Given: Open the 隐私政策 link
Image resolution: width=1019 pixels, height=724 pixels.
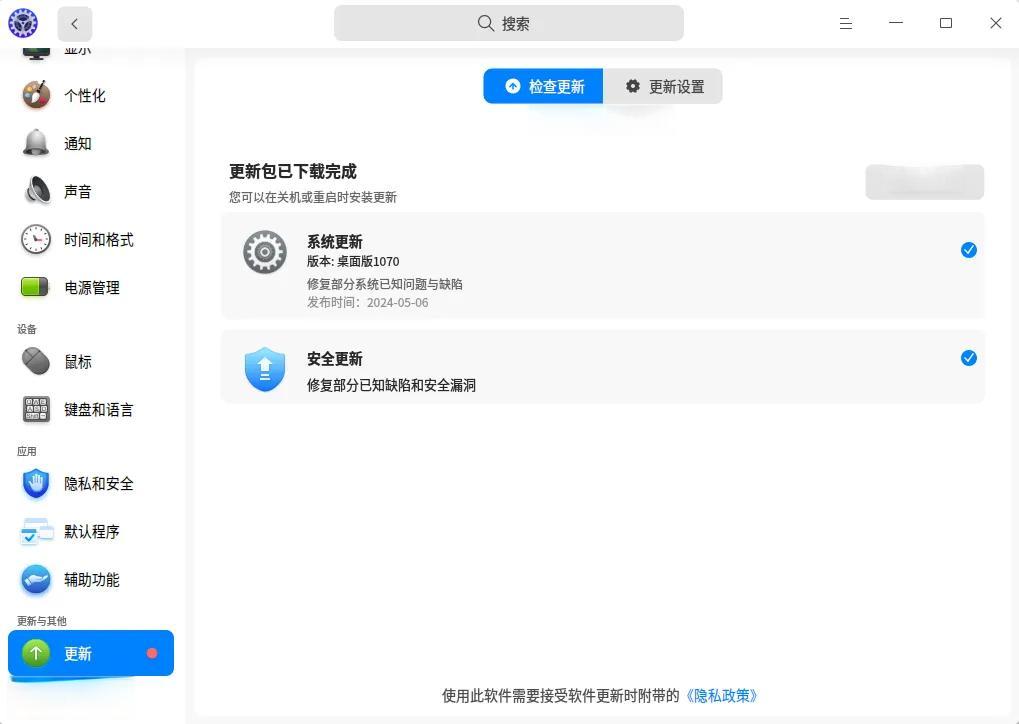Looking at the screenshot, I should (720, 695).
